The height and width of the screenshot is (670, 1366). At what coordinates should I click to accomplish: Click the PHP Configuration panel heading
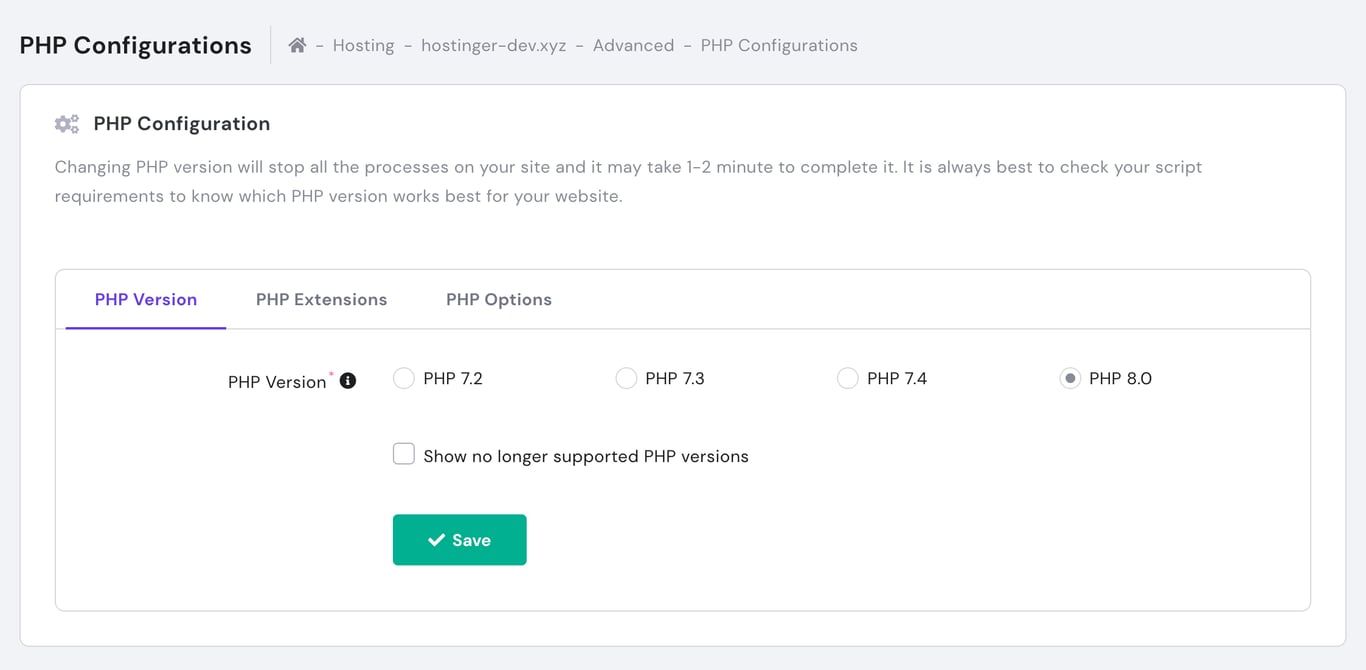coord(181,123)
